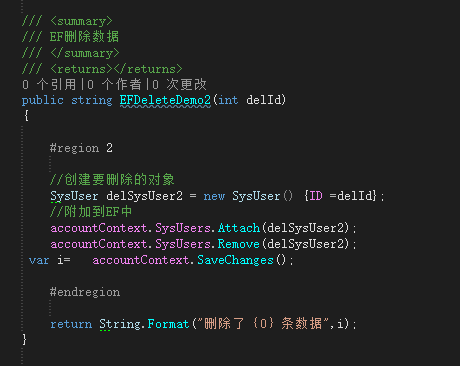Viewport: 460px width, 366px height.
Task: Click the ID property in object initializer
Action: [316, 196]
